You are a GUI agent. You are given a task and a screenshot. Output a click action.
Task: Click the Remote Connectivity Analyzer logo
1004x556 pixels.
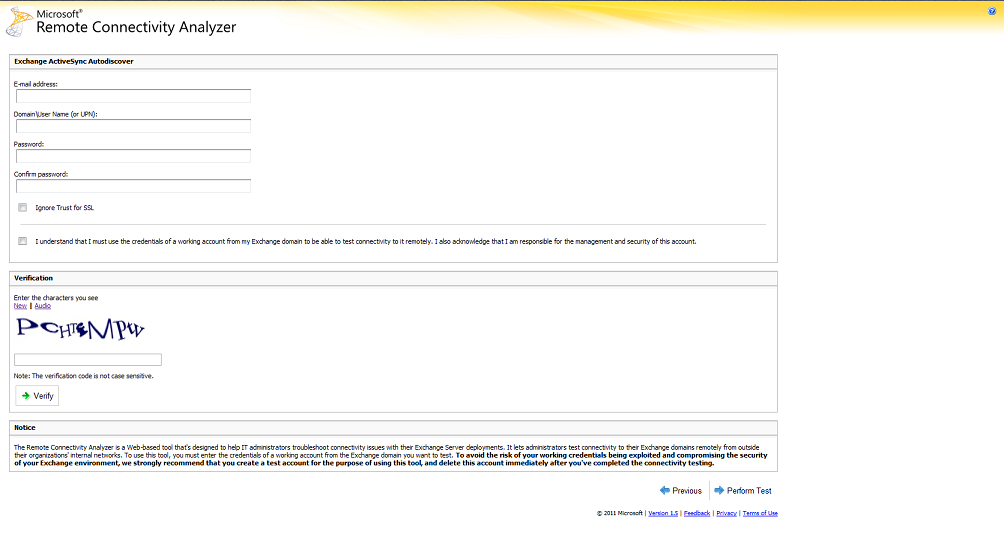[19, 22]
